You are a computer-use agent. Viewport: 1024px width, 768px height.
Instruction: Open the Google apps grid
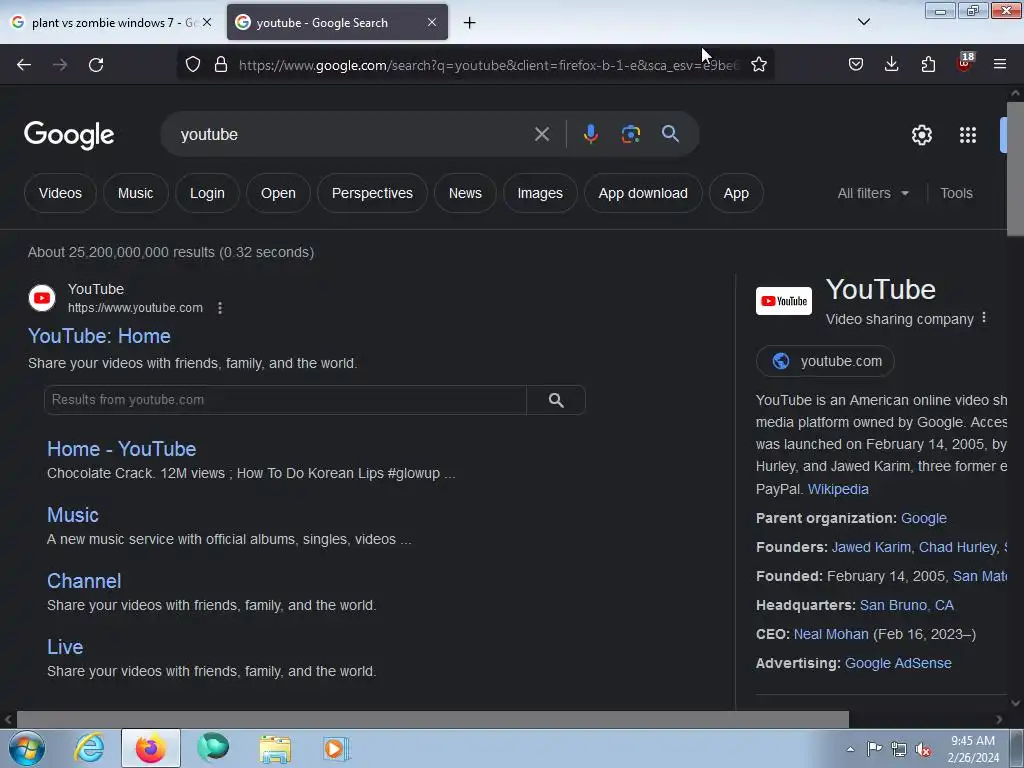click(968, 135)
